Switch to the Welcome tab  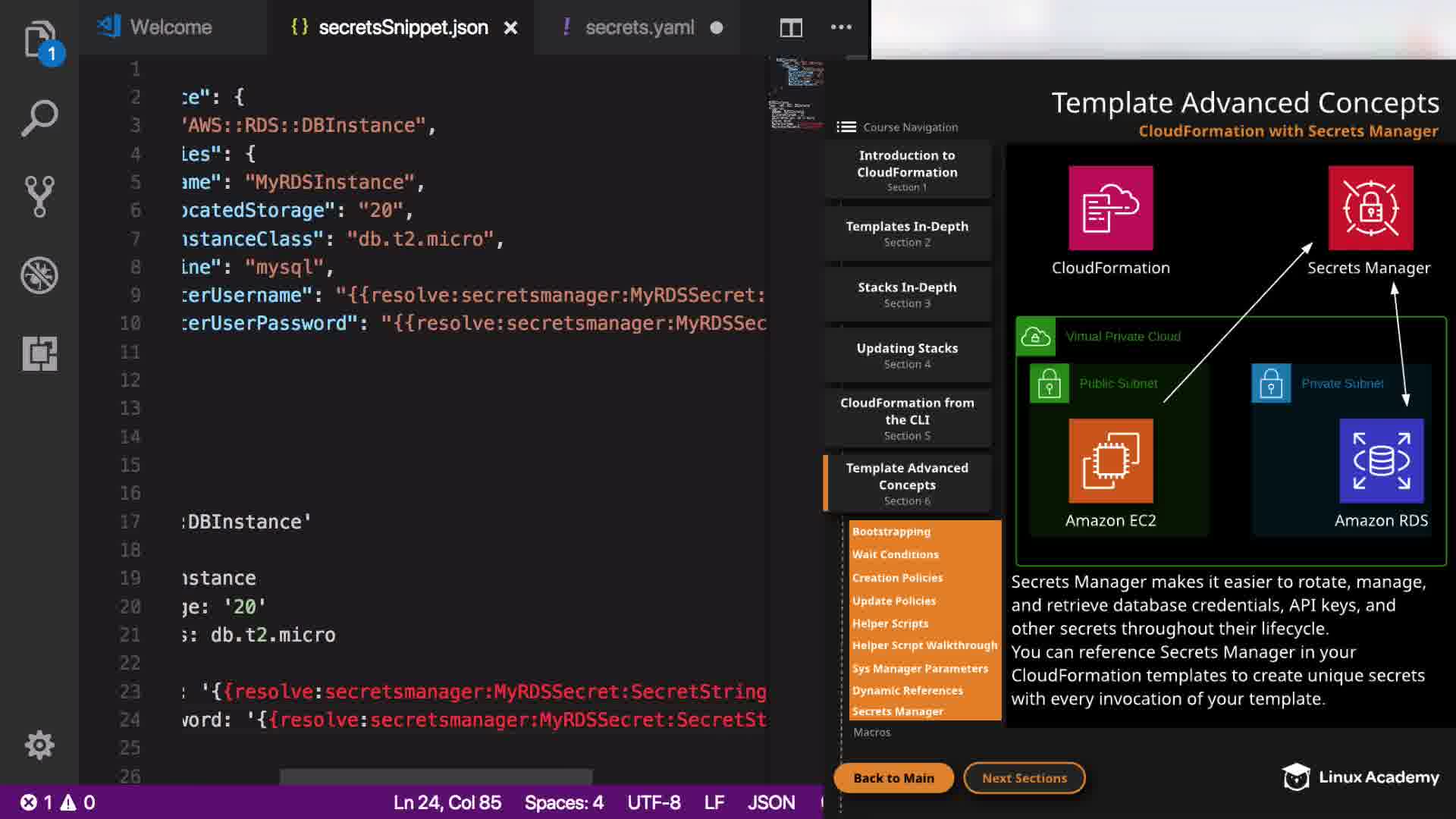point(171,27)
